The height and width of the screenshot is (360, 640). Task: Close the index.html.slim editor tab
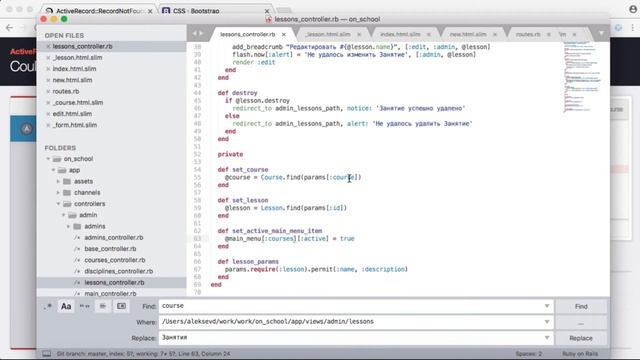click(429, 35)
